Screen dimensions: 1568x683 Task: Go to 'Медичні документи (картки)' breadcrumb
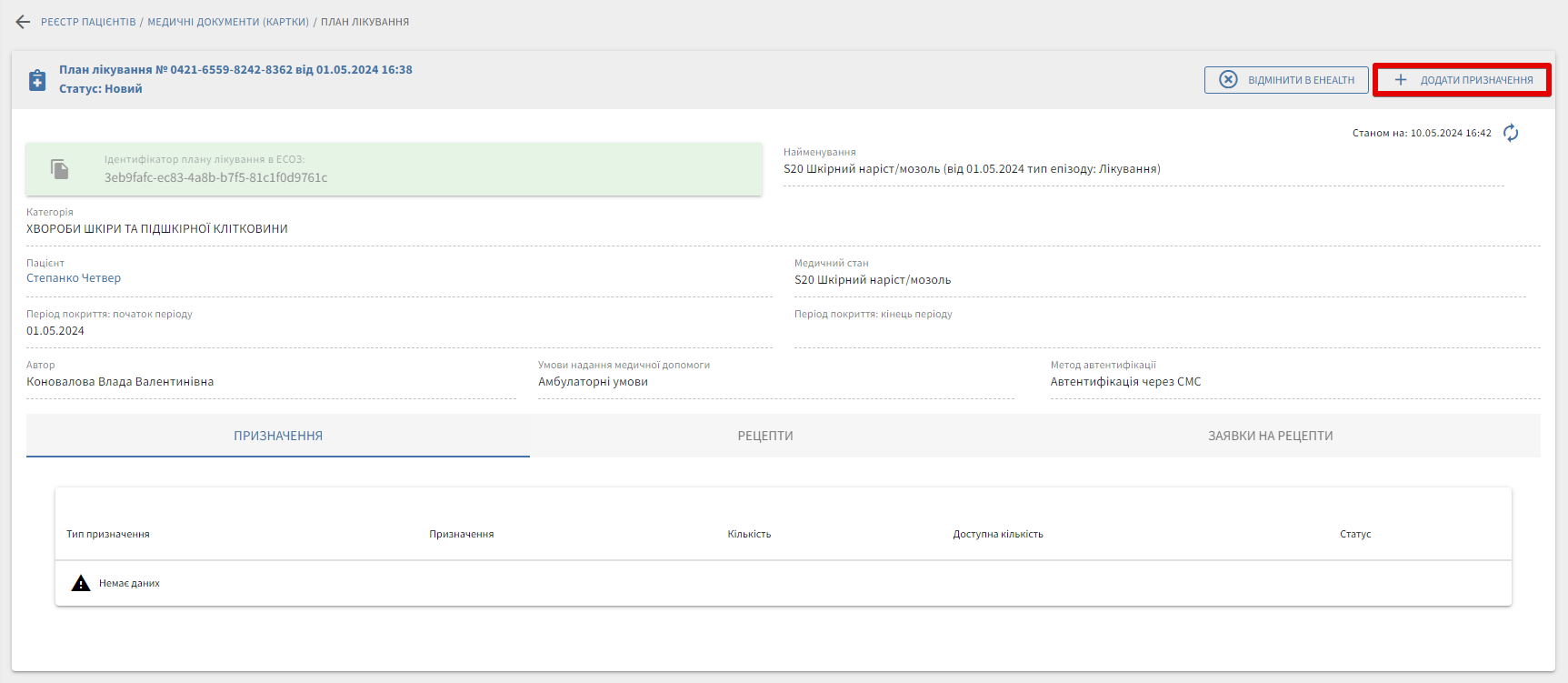point(228,22)
